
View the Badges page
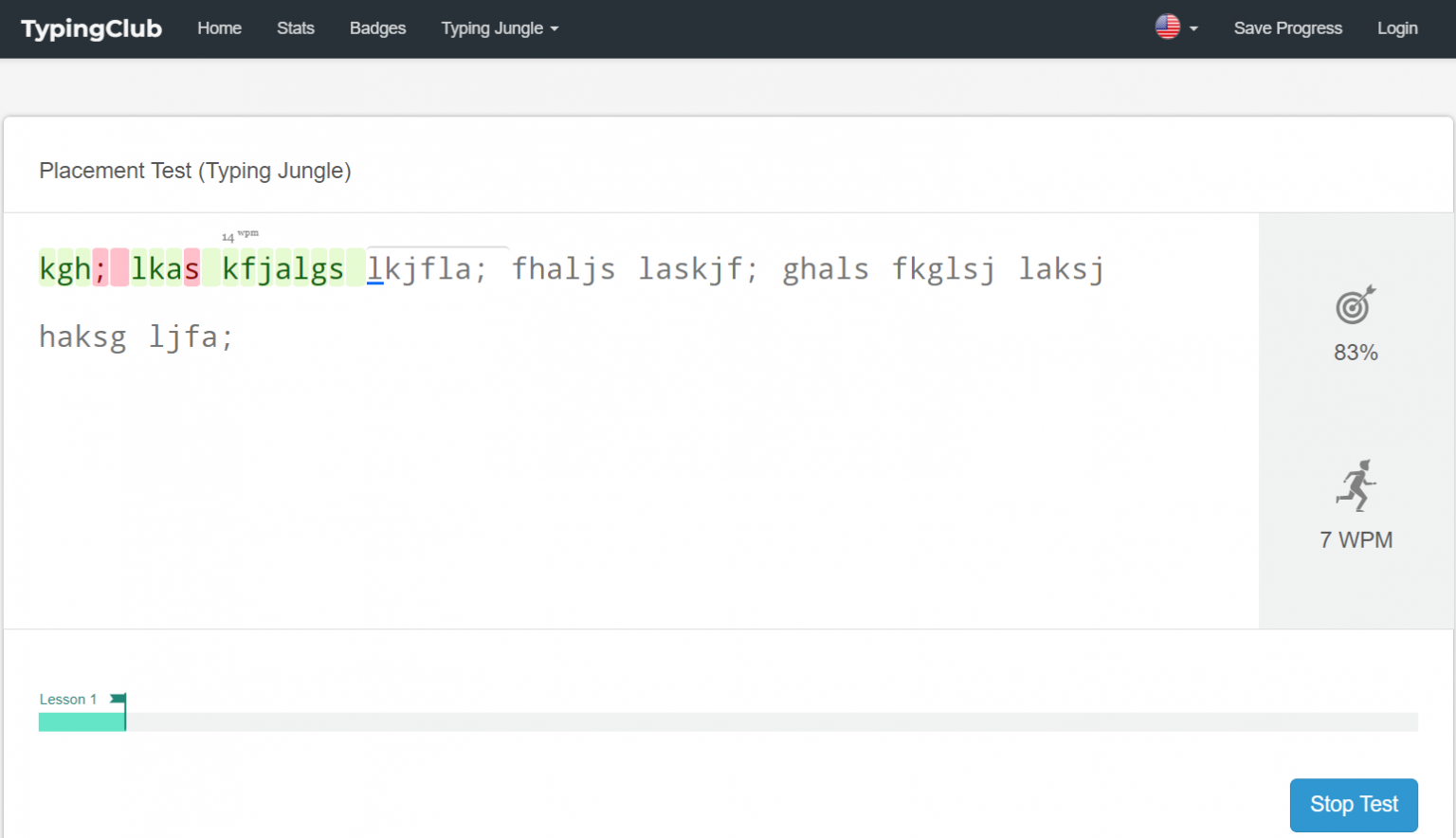coord(377,28)
